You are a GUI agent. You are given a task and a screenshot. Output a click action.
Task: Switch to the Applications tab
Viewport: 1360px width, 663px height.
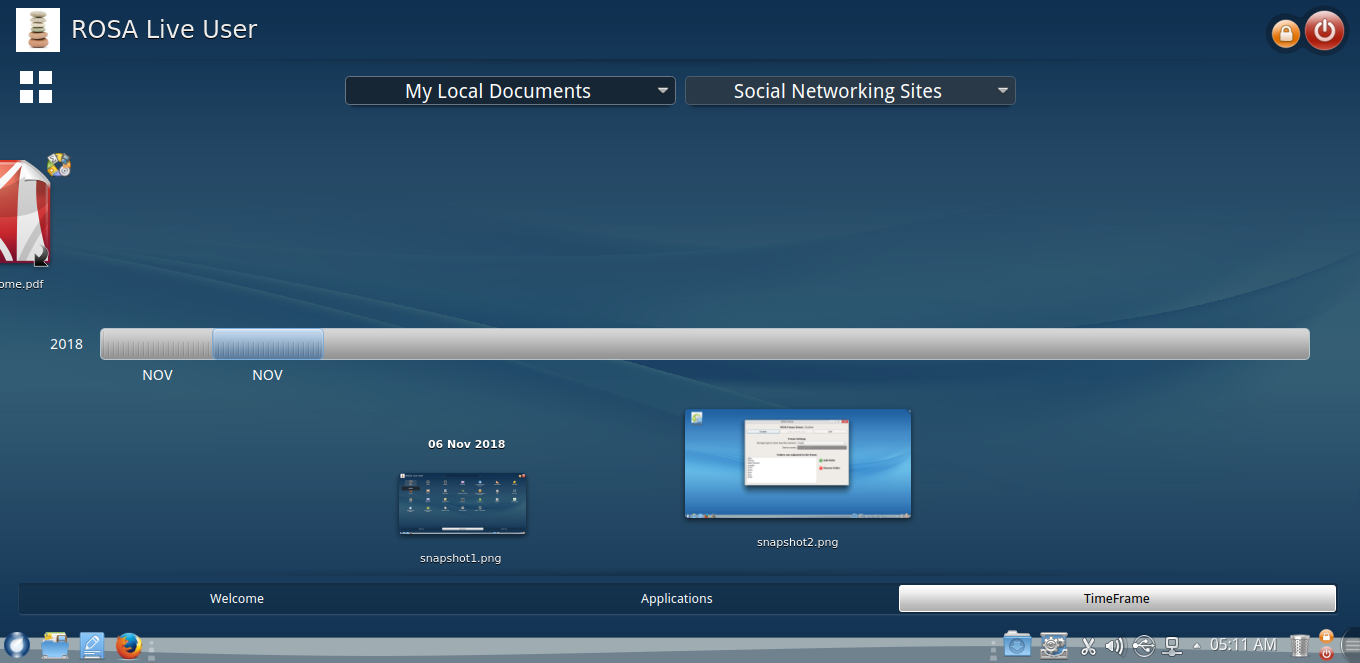pyautogui.click(x=677, y=599)
